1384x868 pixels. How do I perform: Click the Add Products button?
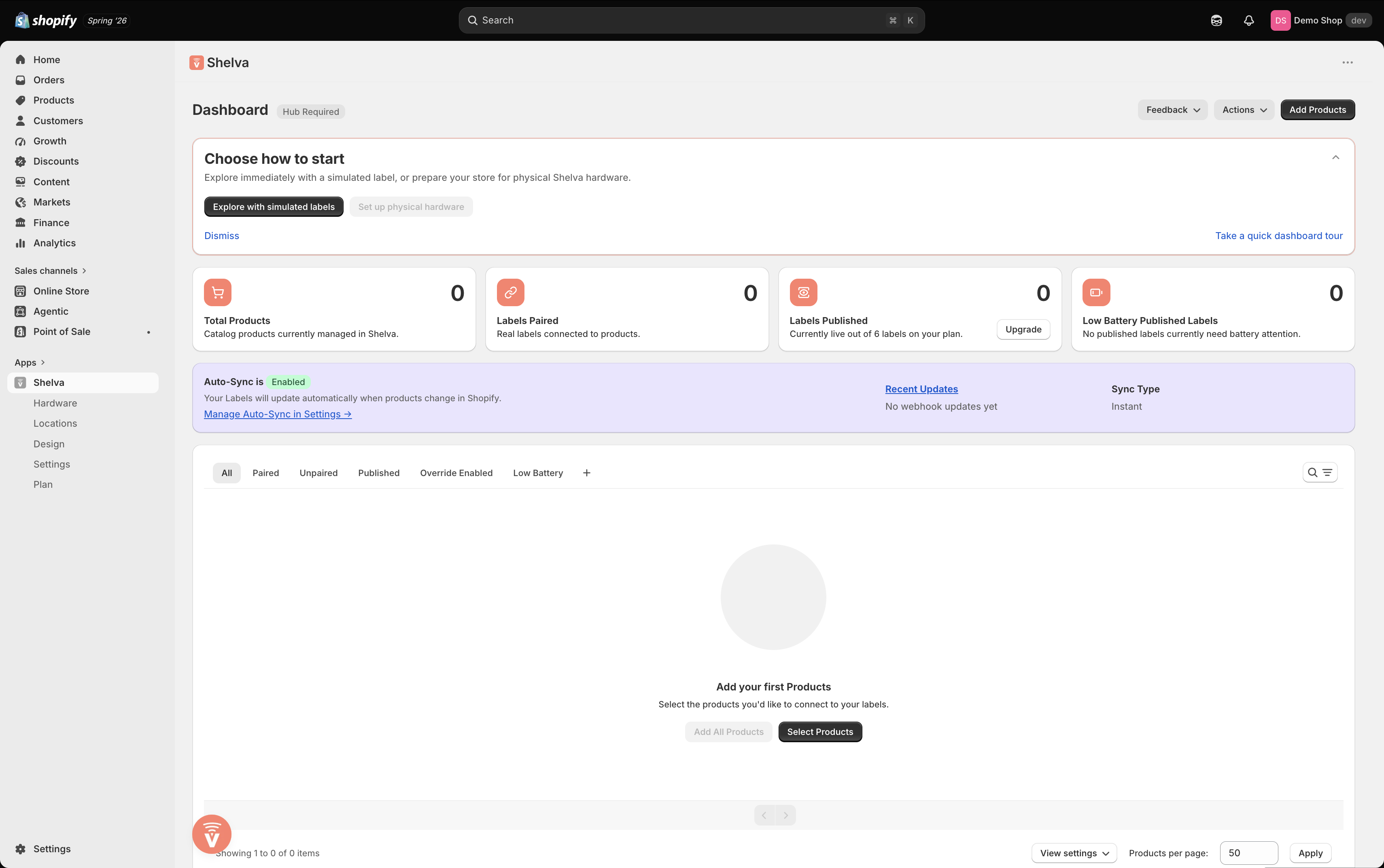point(1317,110)
